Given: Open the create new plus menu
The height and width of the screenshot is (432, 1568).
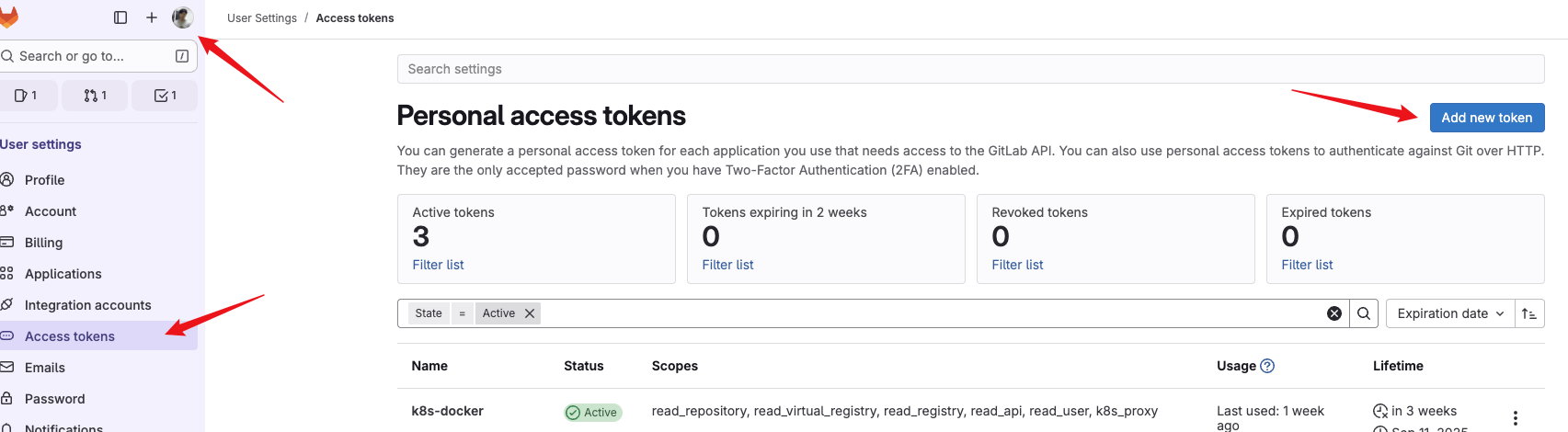Looking at the screenshot, I should (152, 17).
